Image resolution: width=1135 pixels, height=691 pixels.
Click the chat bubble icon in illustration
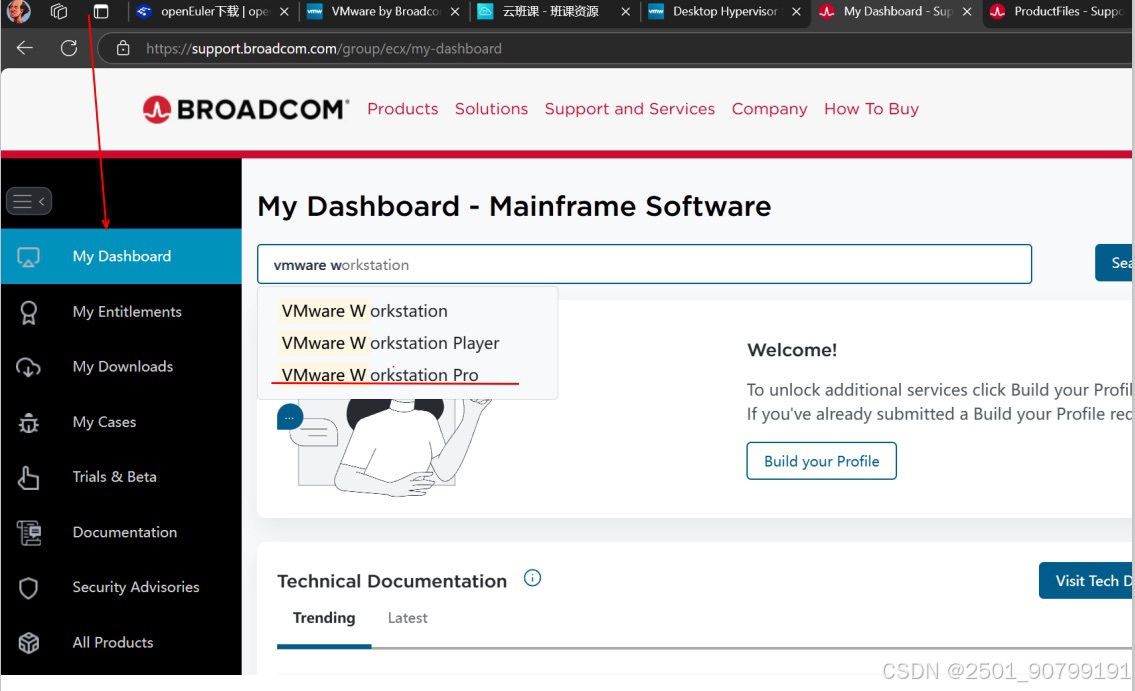pos(290,417)
